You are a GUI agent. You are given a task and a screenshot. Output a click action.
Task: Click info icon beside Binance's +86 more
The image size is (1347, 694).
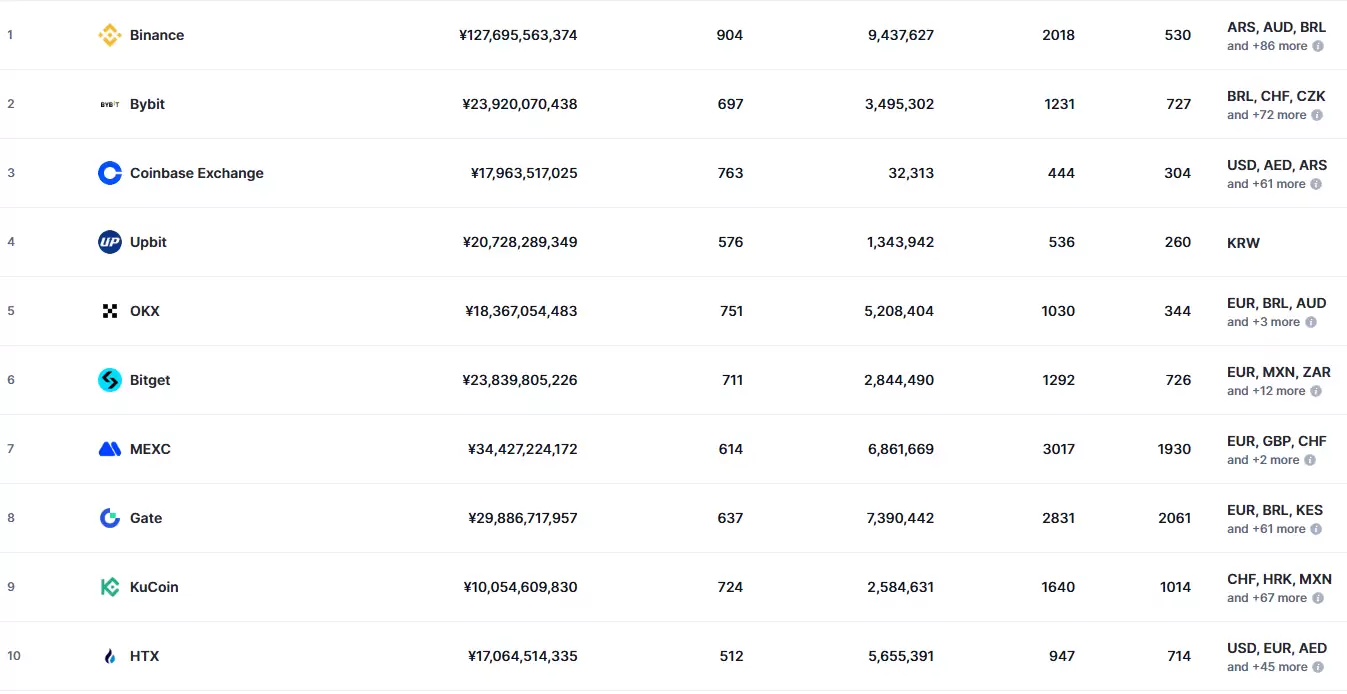point(1318,46)
